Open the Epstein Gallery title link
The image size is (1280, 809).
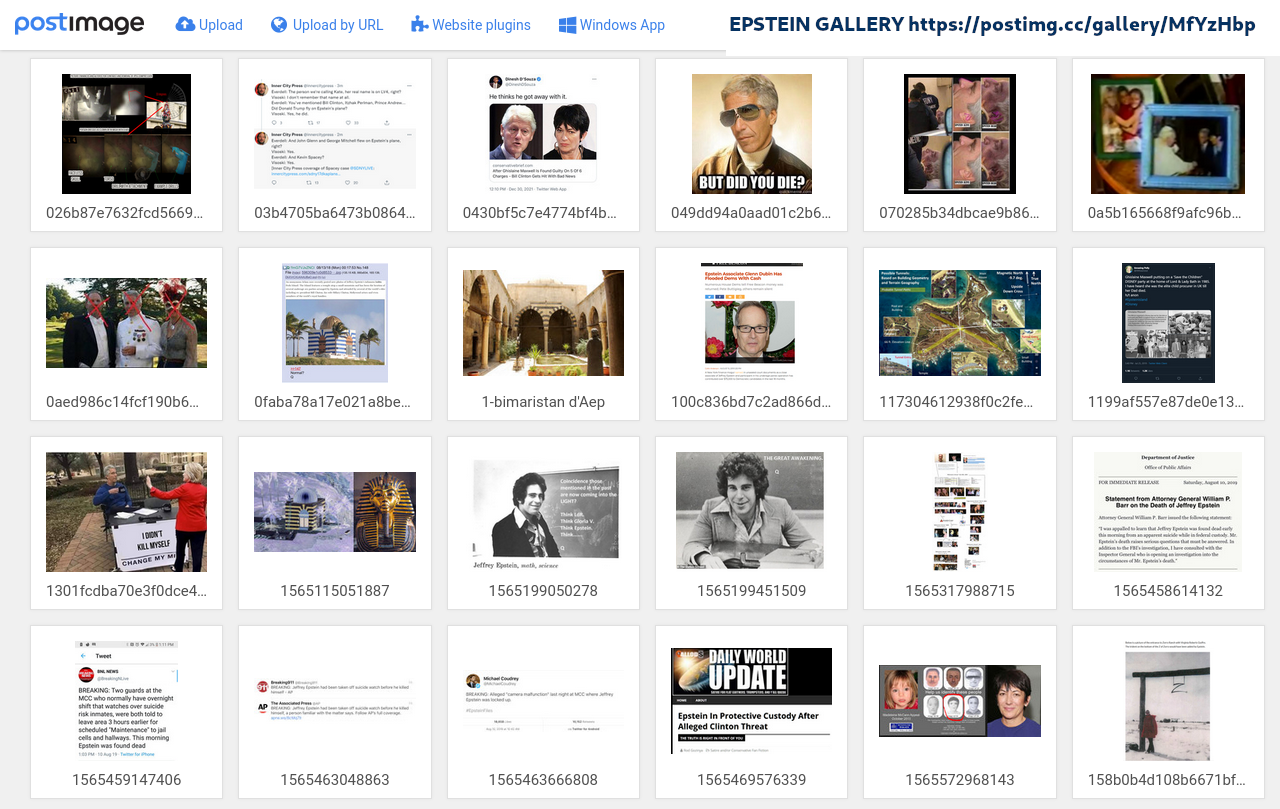tap(992, 25)
